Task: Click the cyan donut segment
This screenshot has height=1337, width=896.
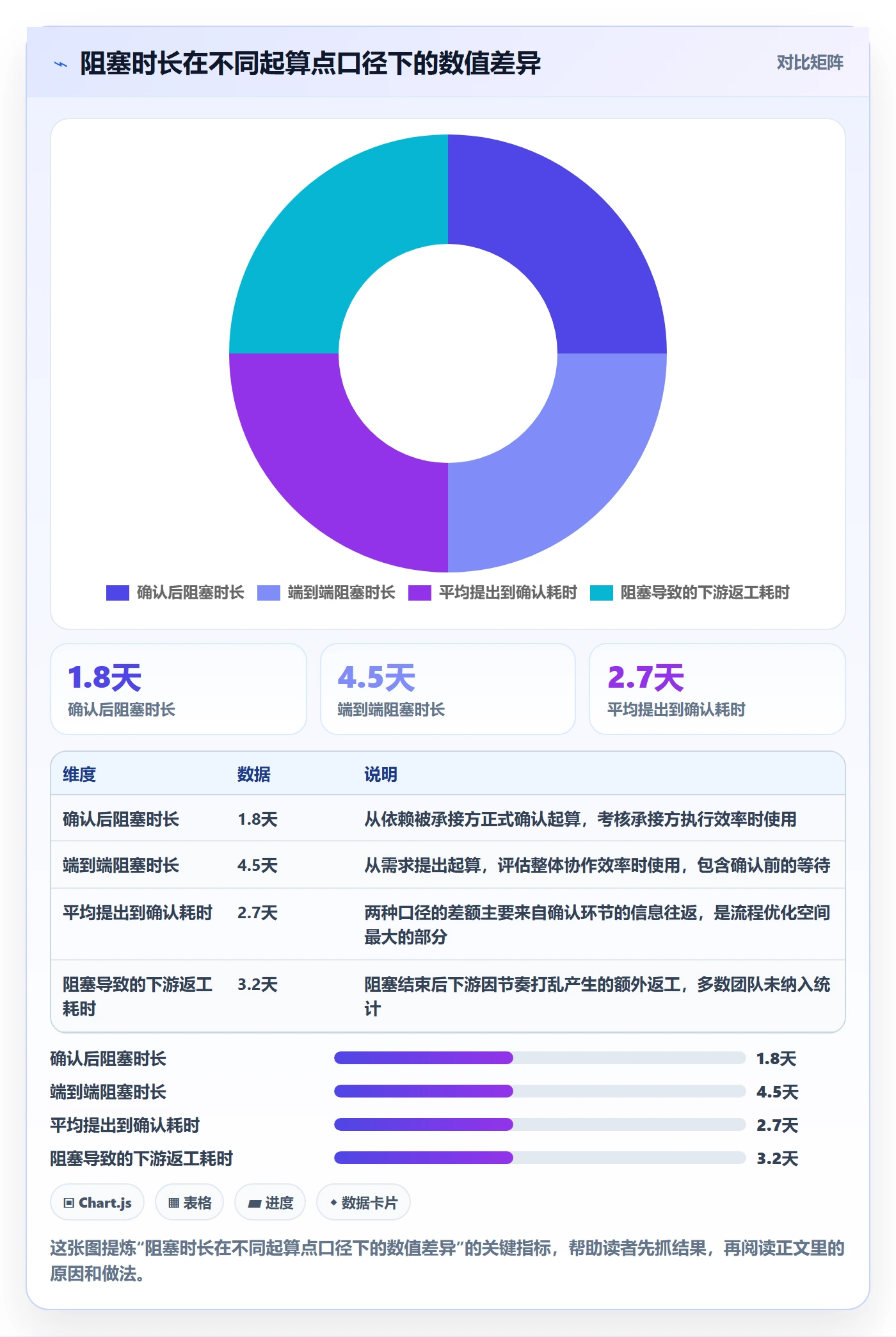Action: [333, 237]
